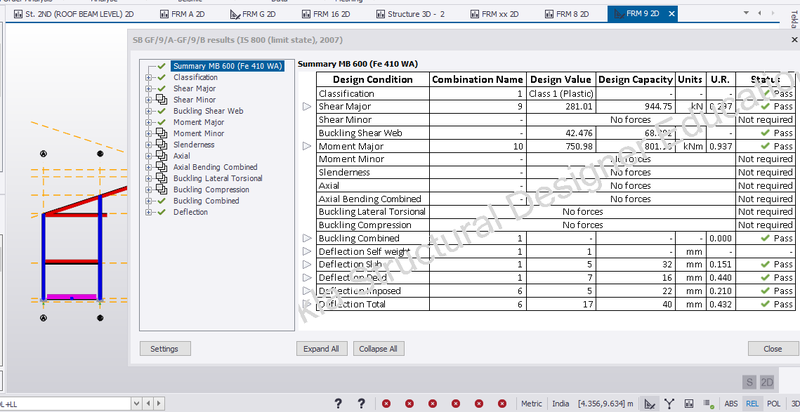Click the Collapse All button
800x412 pixels.
pyautogui.click(x=379, y=349)
